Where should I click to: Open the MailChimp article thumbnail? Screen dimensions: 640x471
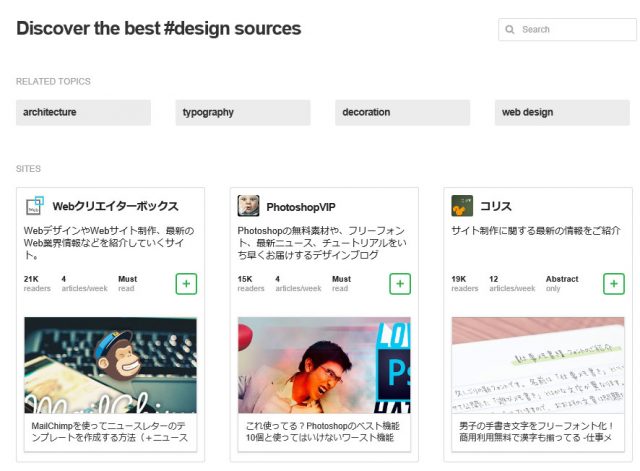click(x=110, y=365)
